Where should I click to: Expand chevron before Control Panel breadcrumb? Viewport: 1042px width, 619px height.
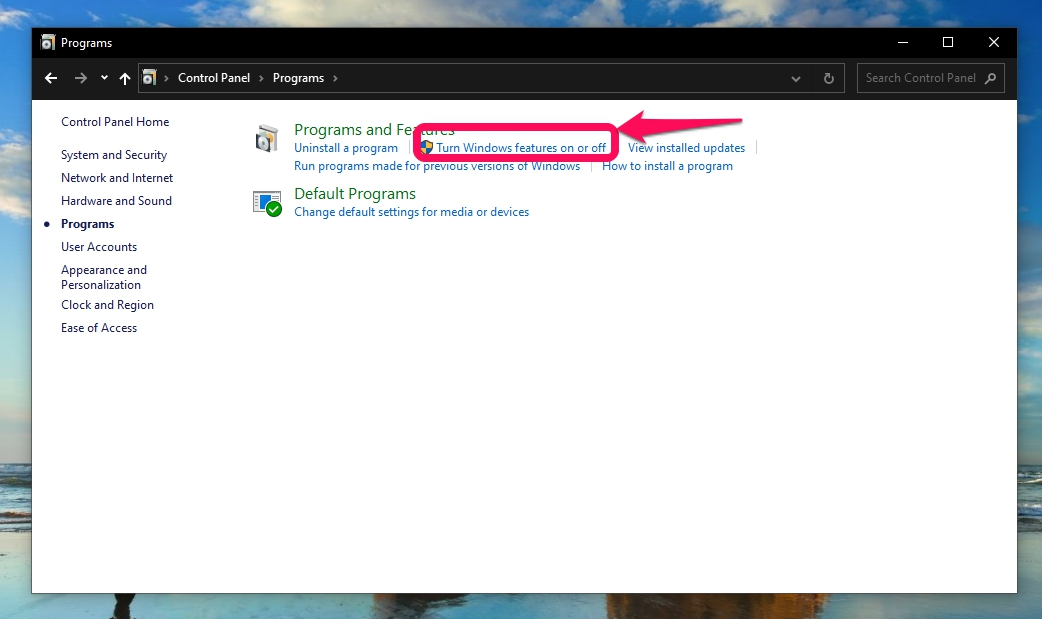tap(166, 78)
